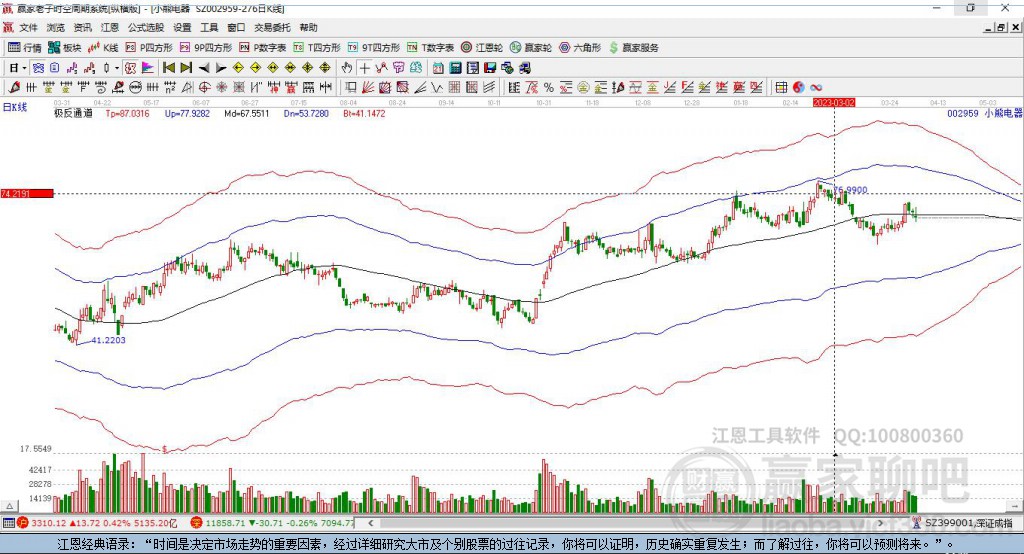Click the Up=77.9282 channel value
Image resolution: width=1024 pixels, height=554 pixels.
click(187, 114)
